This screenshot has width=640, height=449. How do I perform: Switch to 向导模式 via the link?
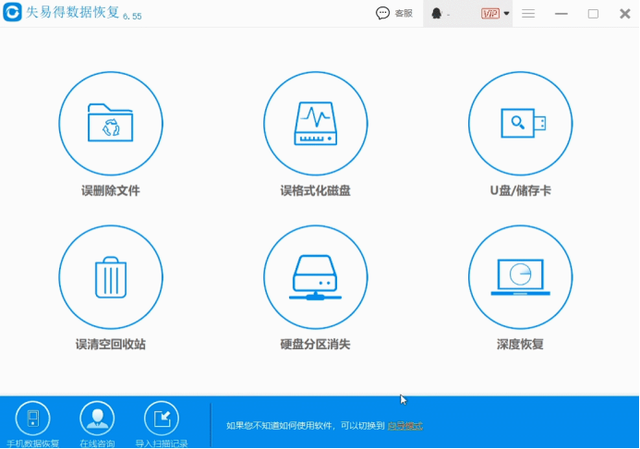(x=405, y=426)
